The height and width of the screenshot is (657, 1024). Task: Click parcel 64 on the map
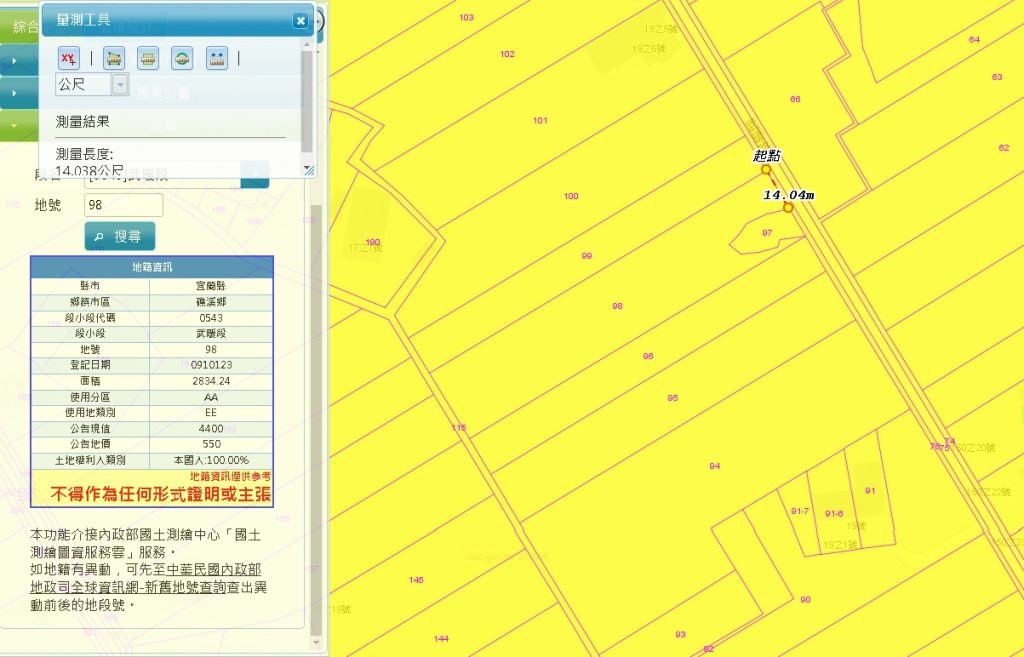(x=974, y=40)
